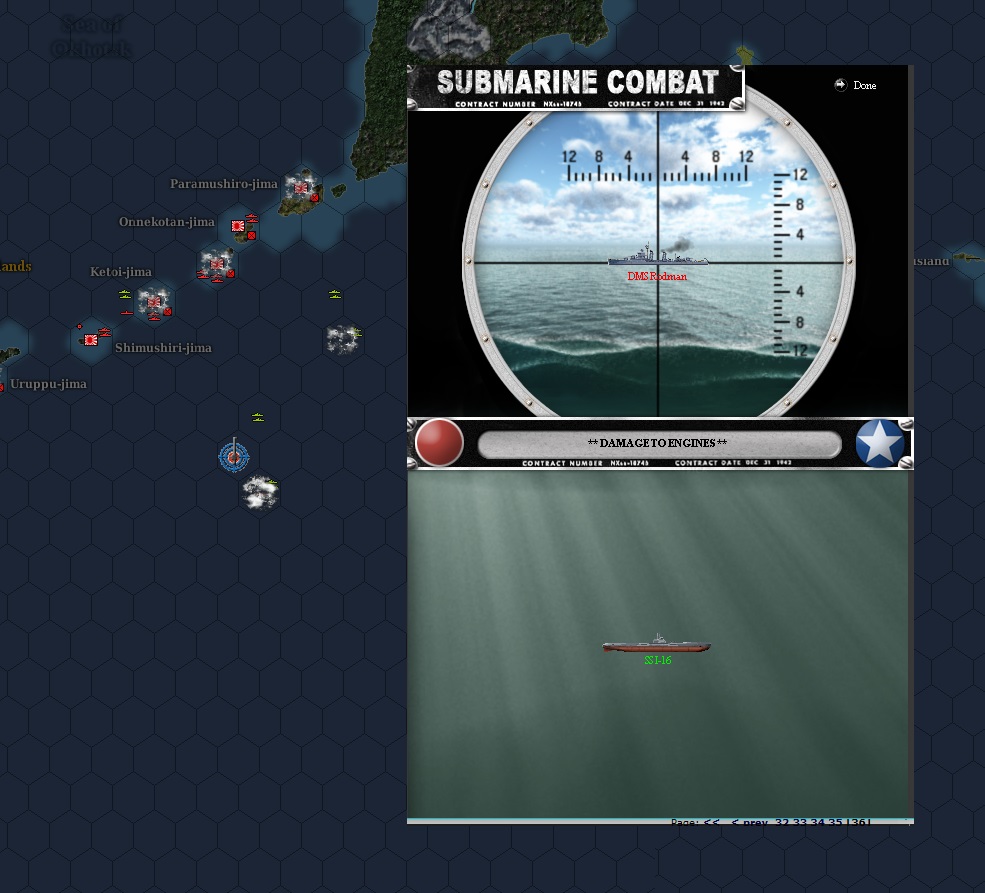
Task: Click the red DMS Rodman label
Action: pos(657,276)
